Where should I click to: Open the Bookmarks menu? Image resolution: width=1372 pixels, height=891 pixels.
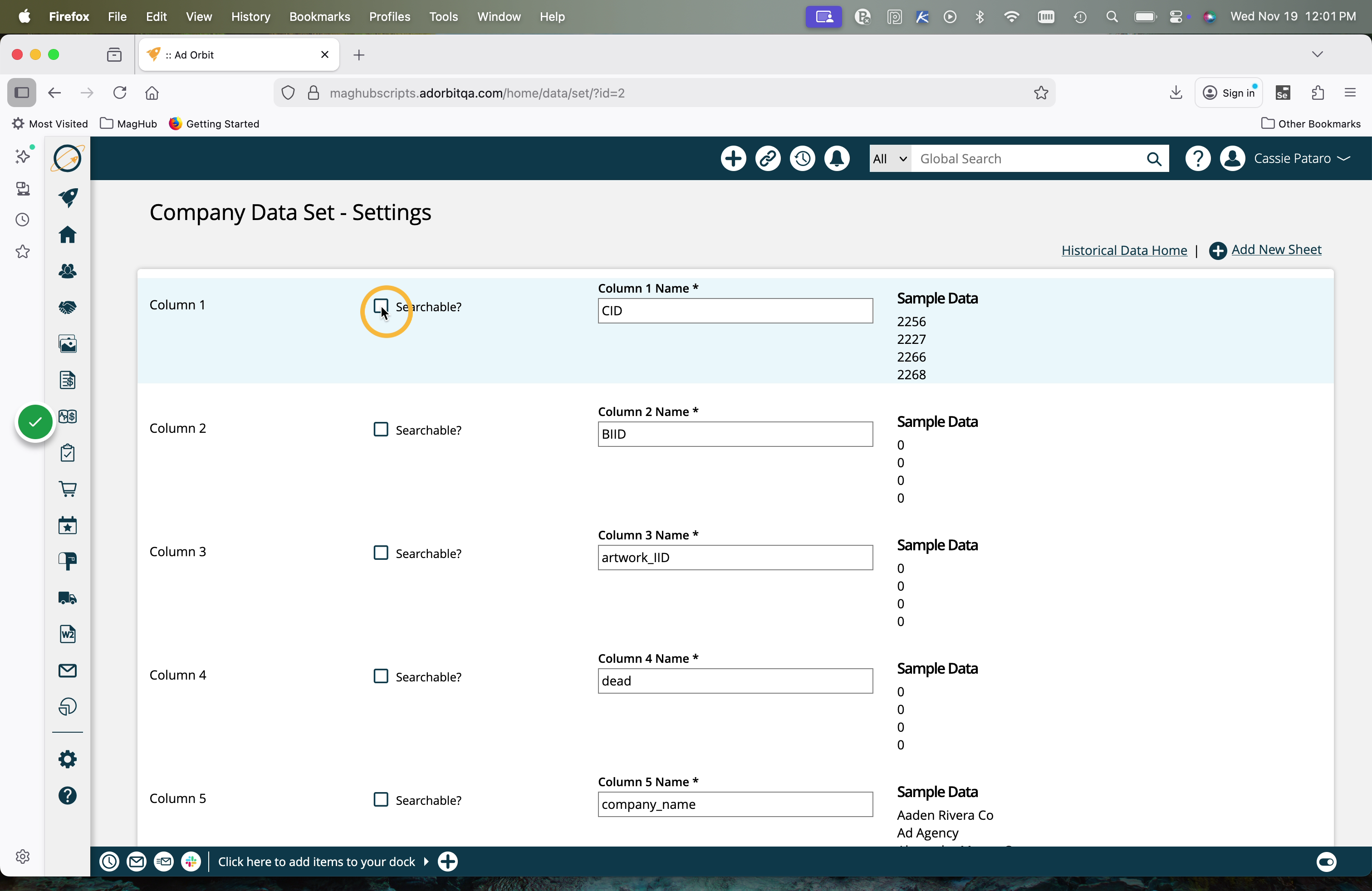[x=319, y=17]
